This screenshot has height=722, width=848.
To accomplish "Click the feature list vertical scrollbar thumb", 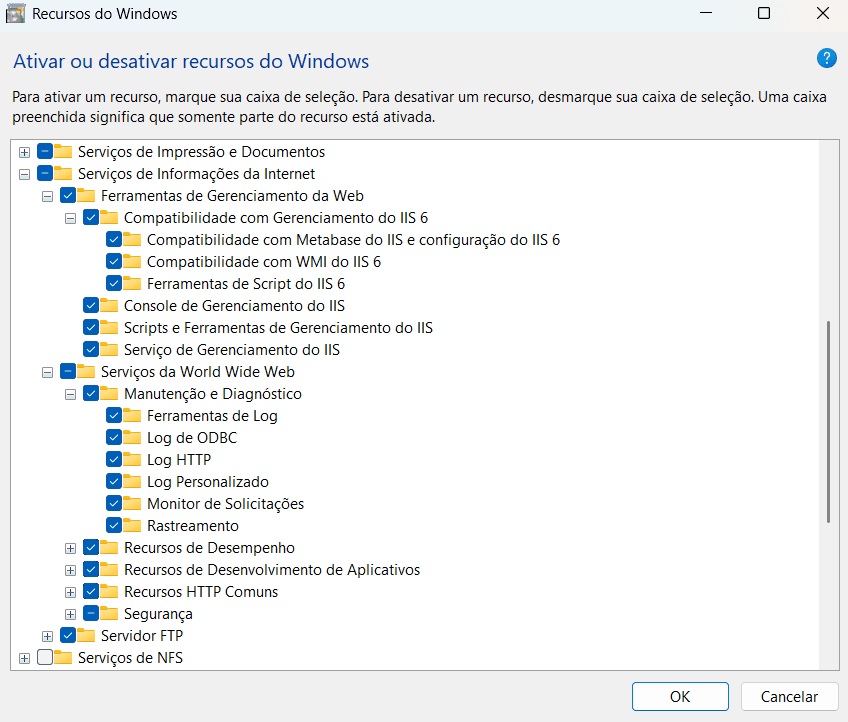I will point(828,422).
